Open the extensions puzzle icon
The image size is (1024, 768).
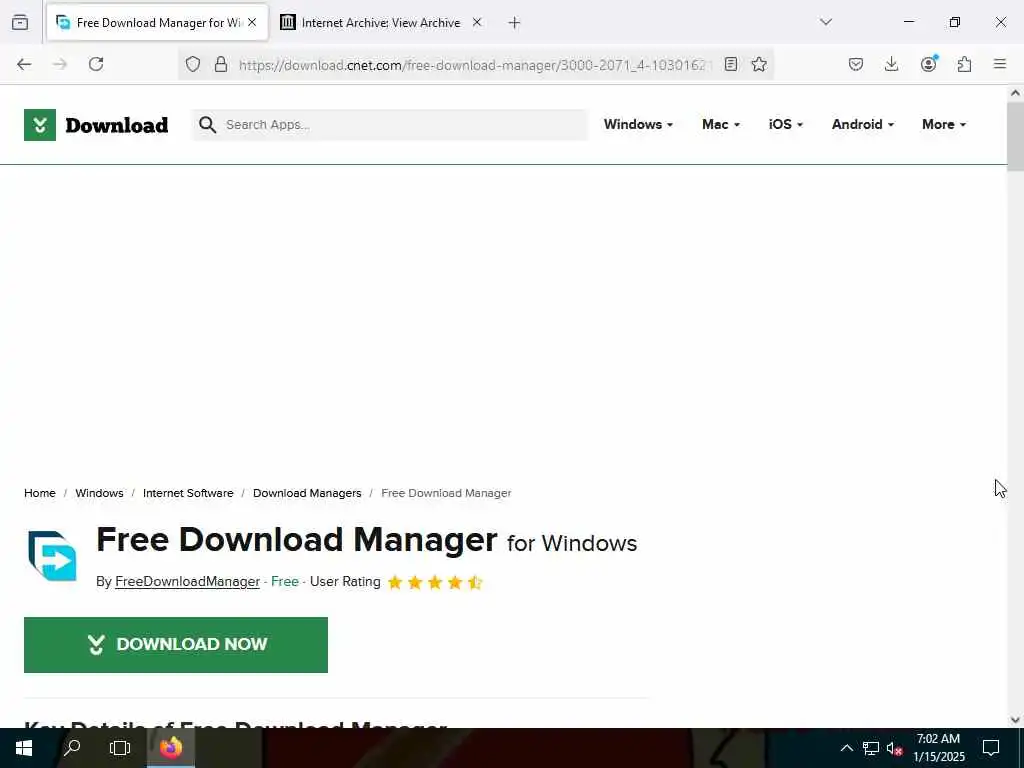point(964,64)
